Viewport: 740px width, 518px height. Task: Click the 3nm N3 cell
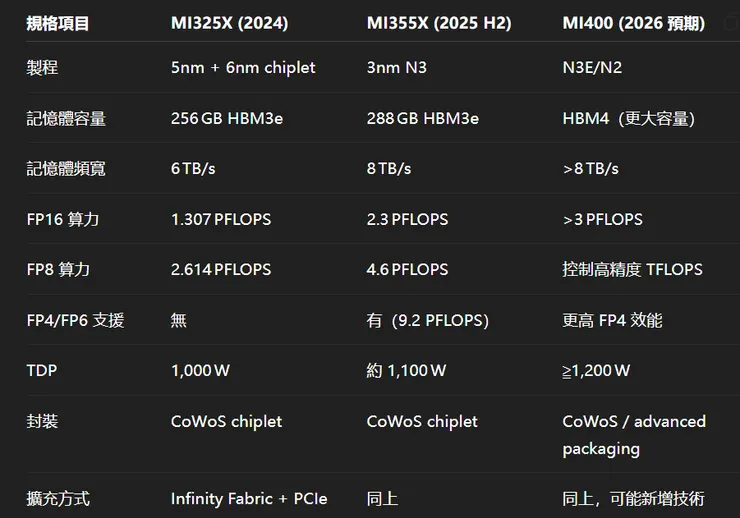pyautogui.click(x=399, y=68)
